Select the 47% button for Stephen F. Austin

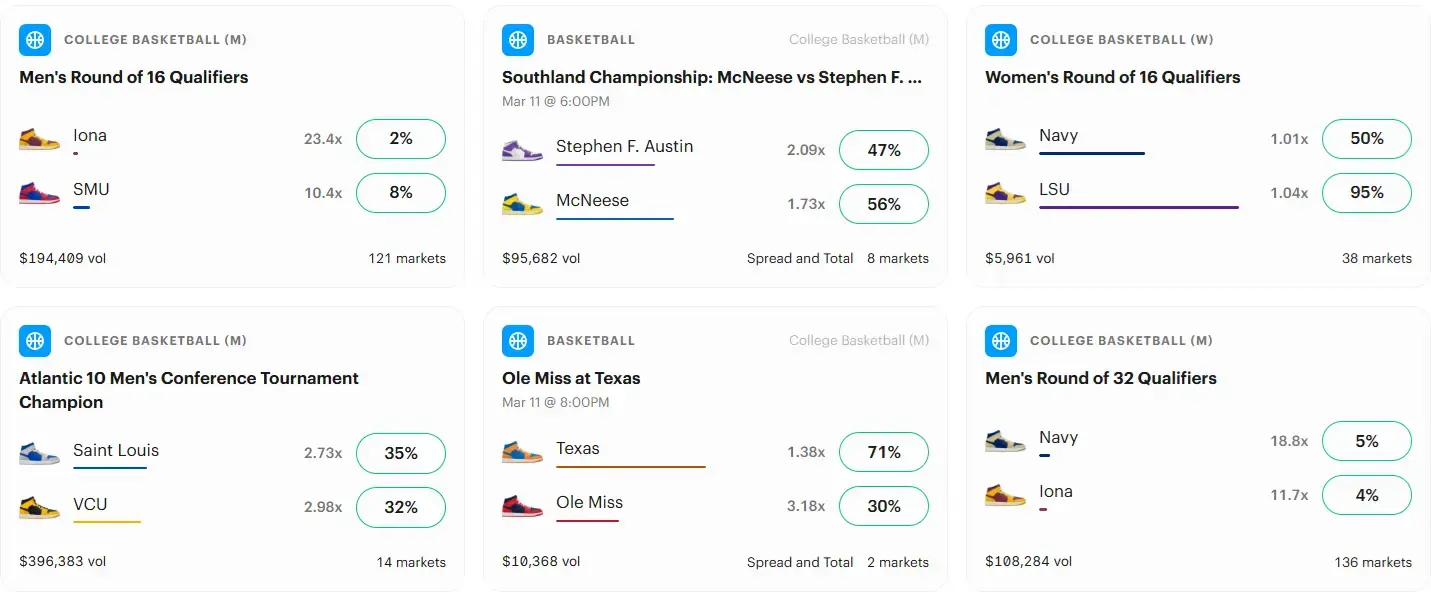tap(883, 150)
